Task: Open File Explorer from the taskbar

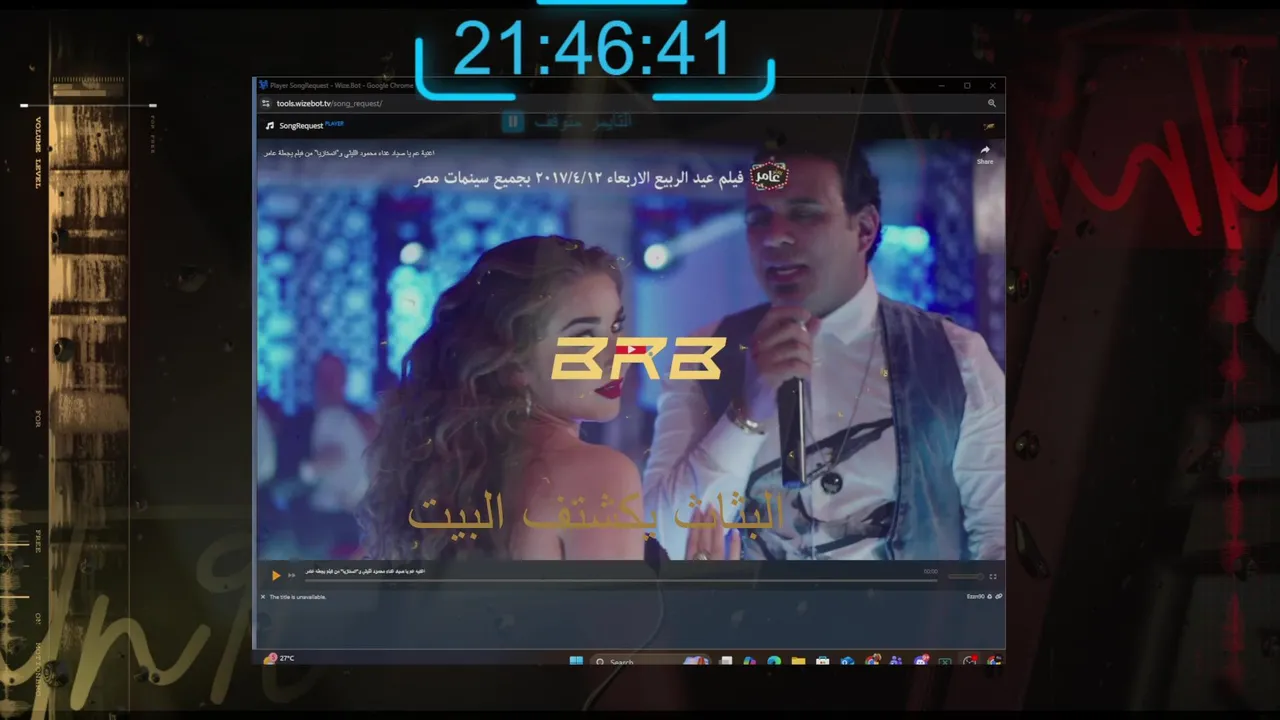Action: tap(798, 661)
